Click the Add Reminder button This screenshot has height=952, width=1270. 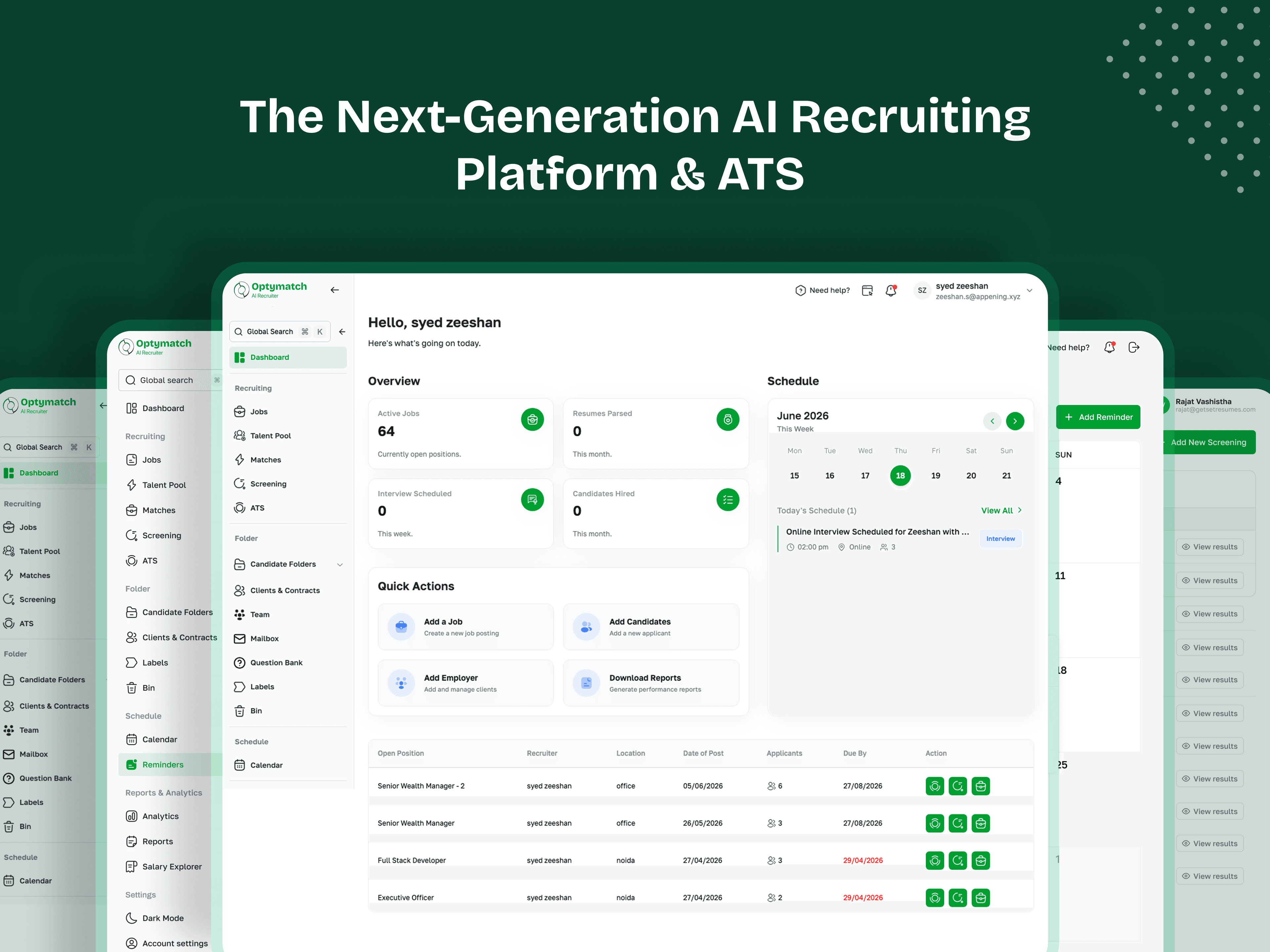tap(1098, 417)
